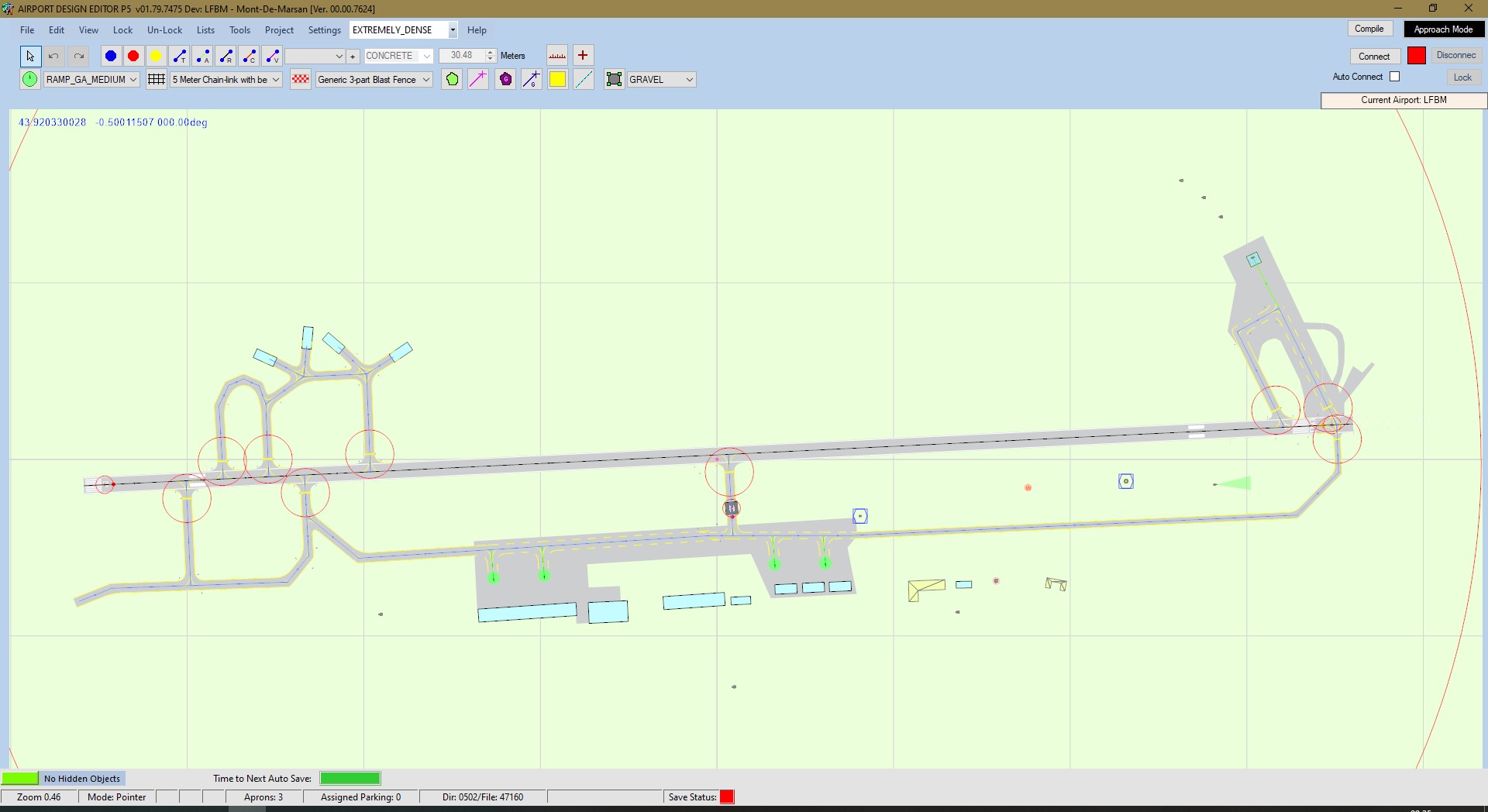This screenshot has height=812, width=1488.
Task: Click the Undo arrow icon
Action: pyautogui.click(x=53, y=56)
